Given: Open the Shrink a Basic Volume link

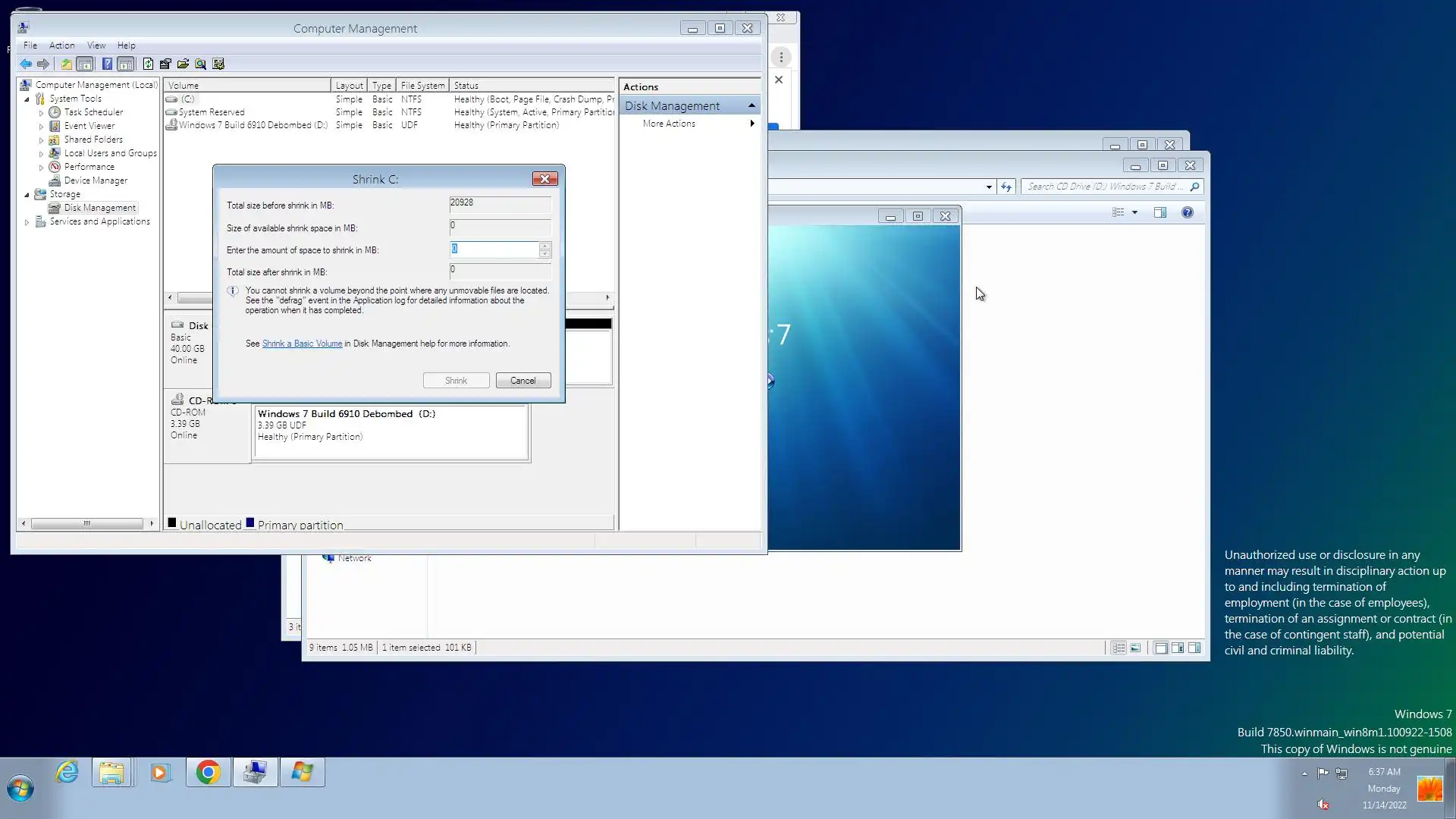Looking at the screenshot, I should click(302, 344).
